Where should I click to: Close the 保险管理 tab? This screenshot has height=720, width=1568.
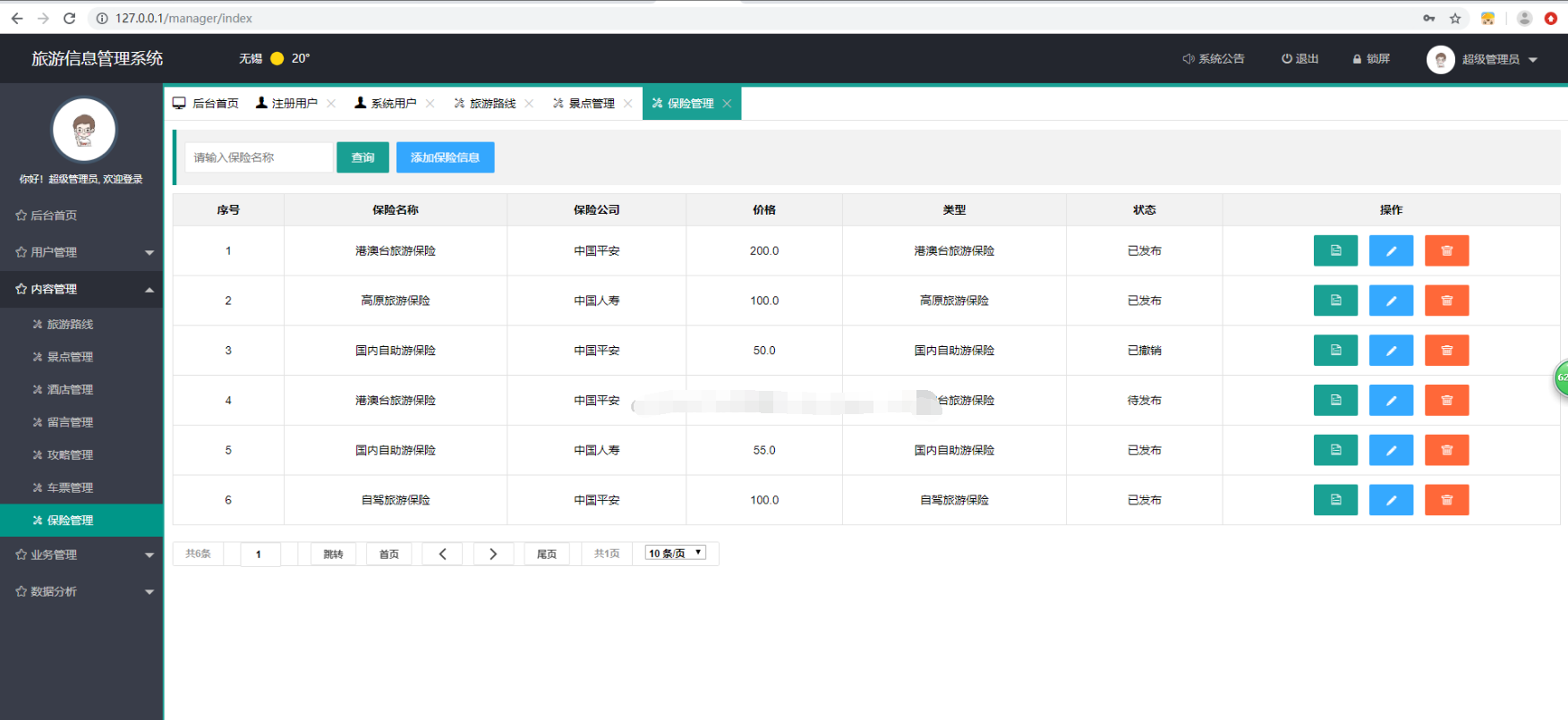pos(727,104)
